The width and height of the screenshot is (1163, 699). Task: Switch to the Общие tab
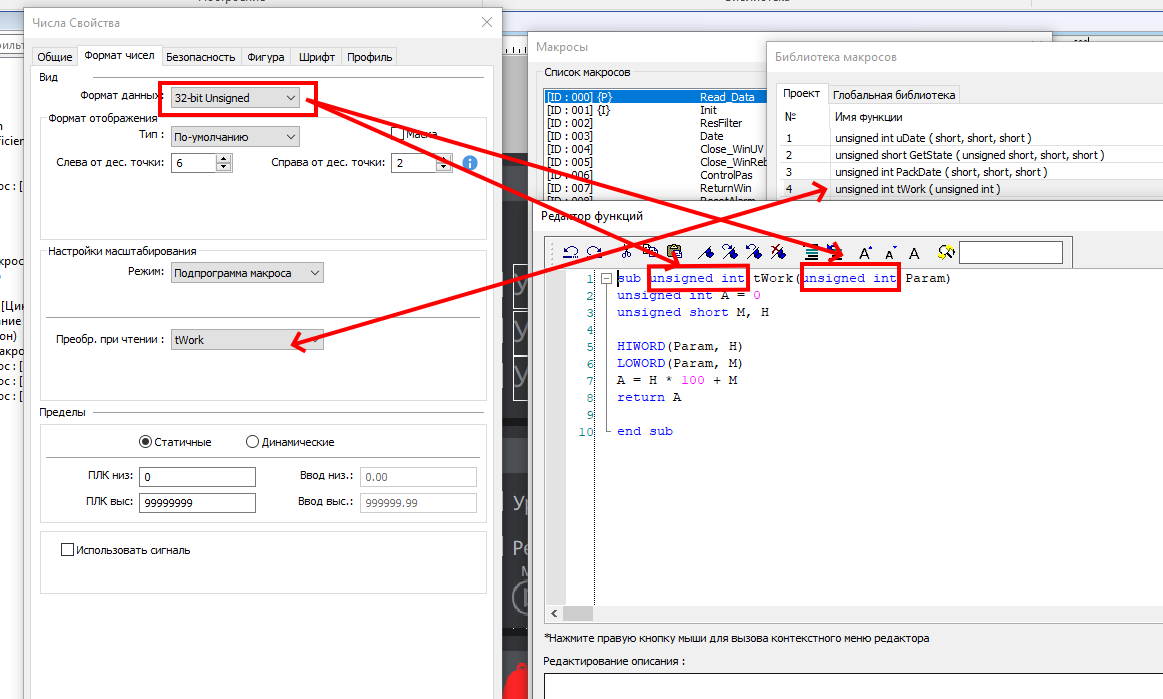click(55, 56)
